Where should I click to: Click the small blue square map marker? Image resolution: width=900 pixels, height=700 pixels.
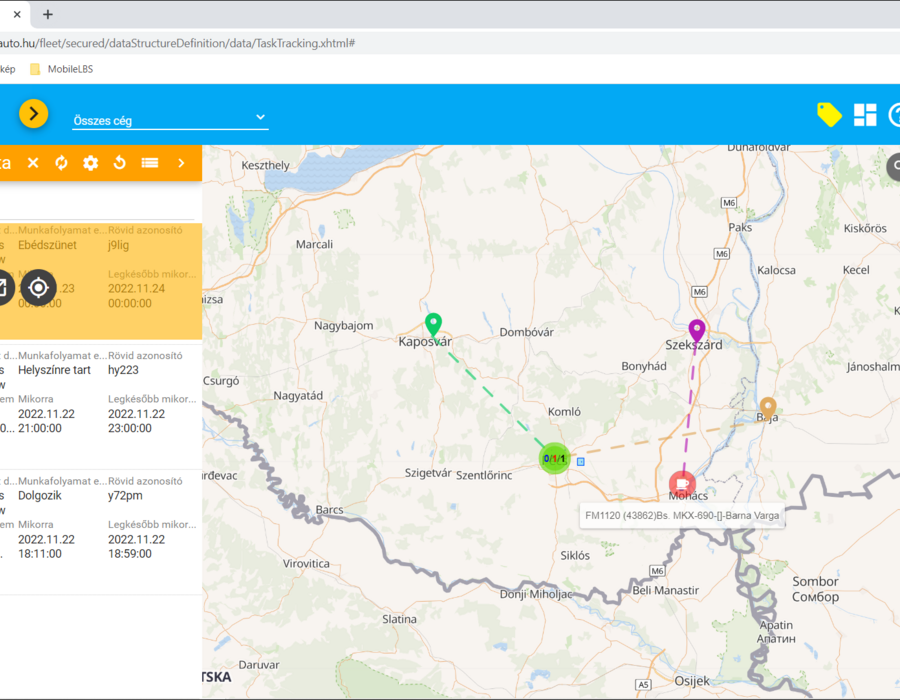click(x=581, y=461)
